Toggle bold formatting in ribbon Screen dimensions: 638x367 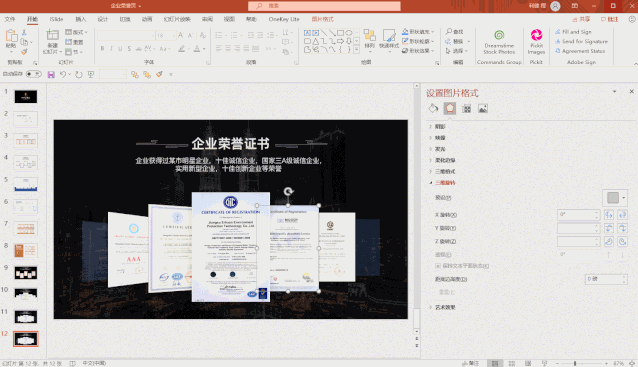point(102,48)
